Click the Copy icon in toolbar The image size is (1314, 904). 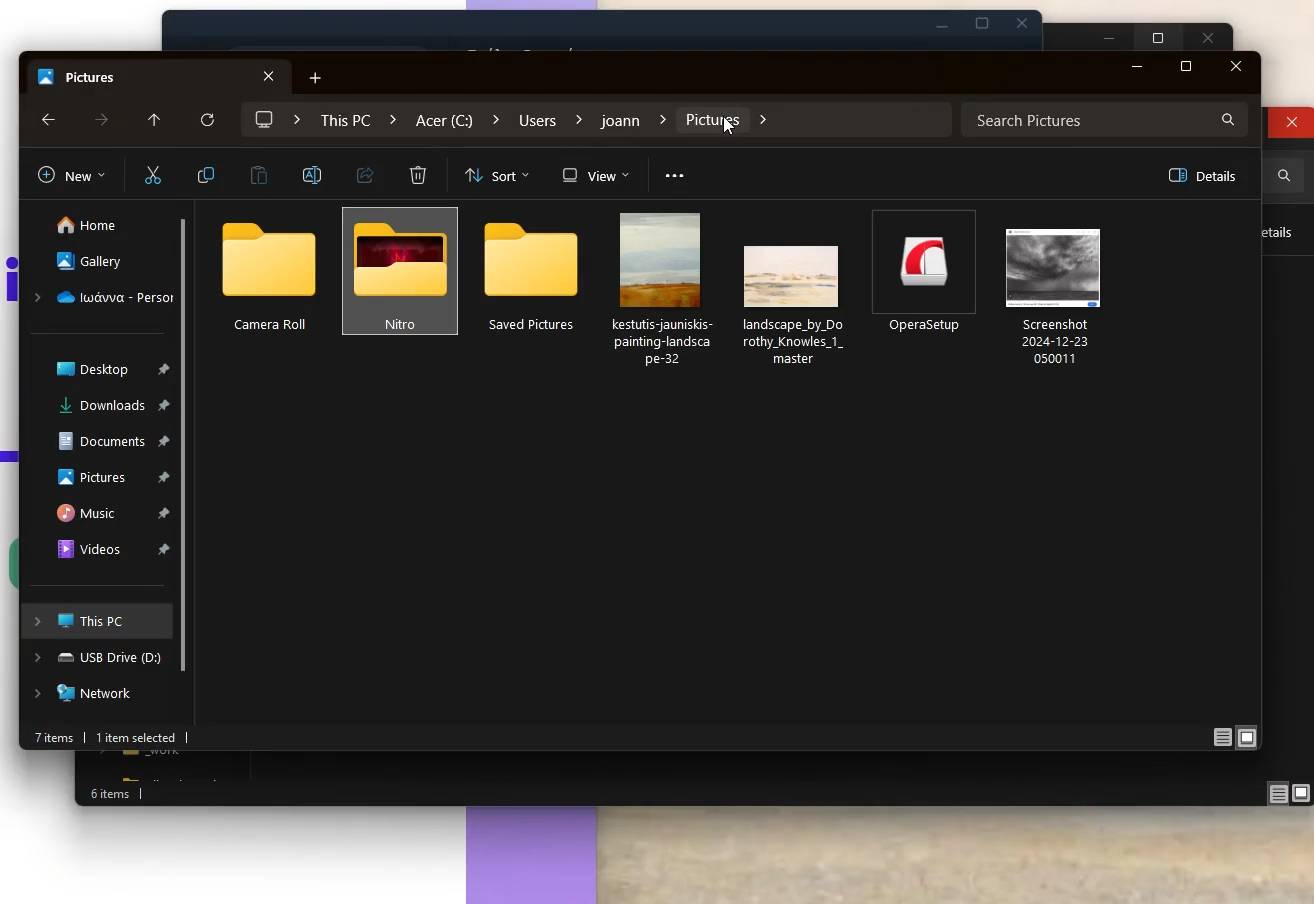point(206,176)
